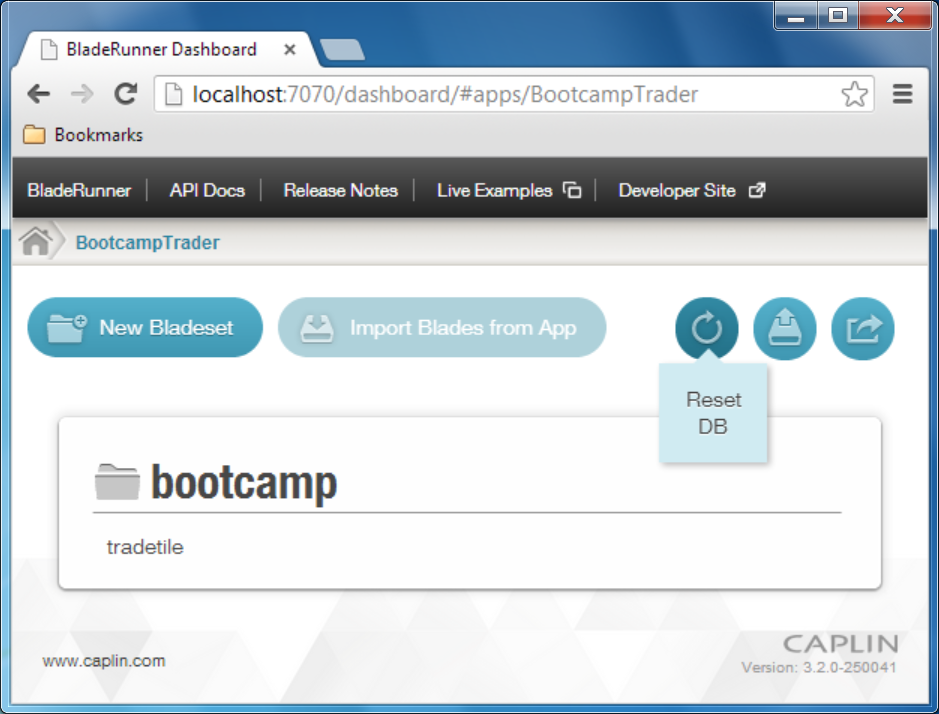The height and width of the screenshot is (714, 939).
Task: Go back with browser back arrow
Action: tap(39, 93)
